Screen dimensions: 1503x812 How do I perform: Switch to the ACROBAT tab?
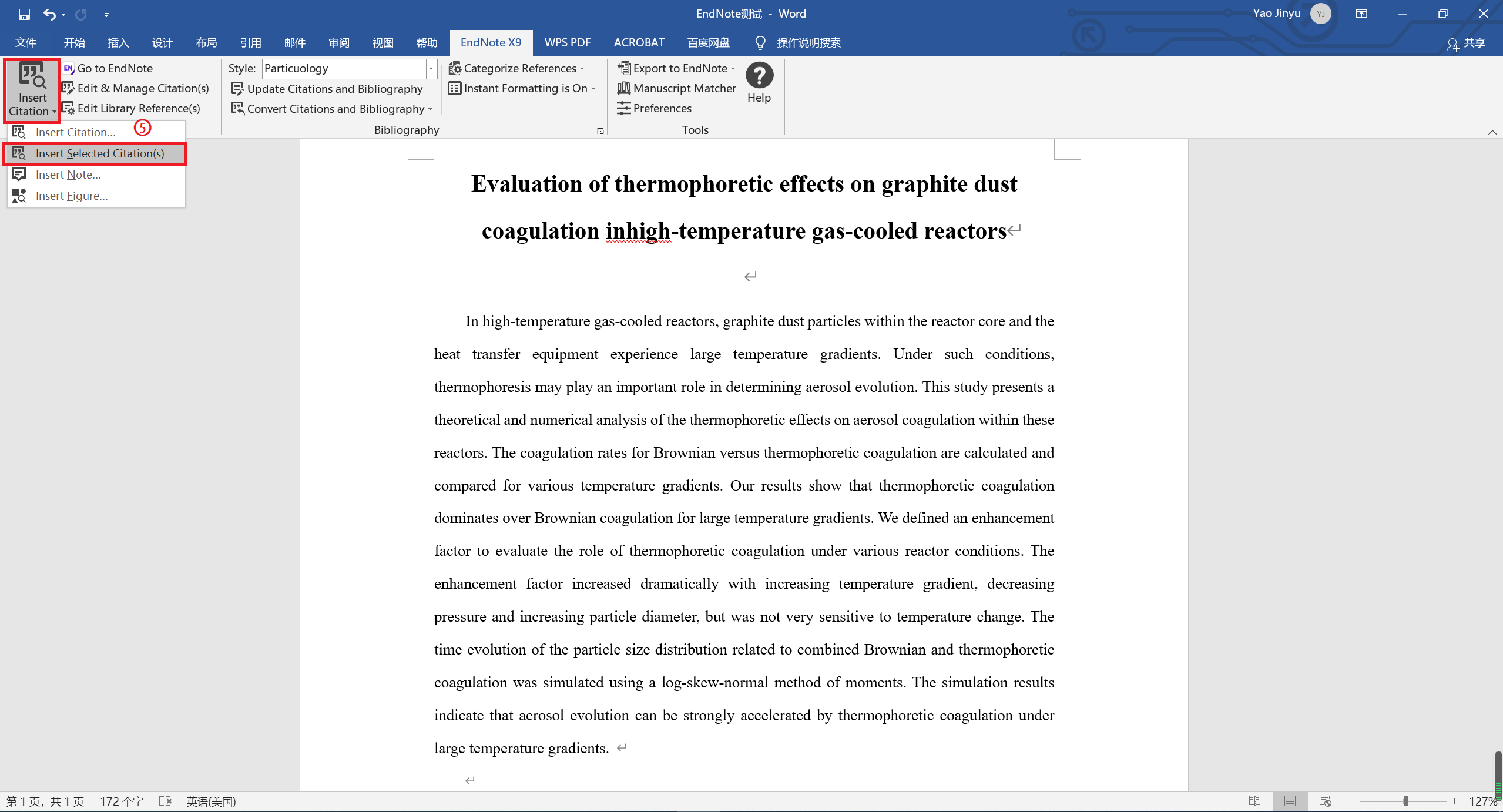639,43
